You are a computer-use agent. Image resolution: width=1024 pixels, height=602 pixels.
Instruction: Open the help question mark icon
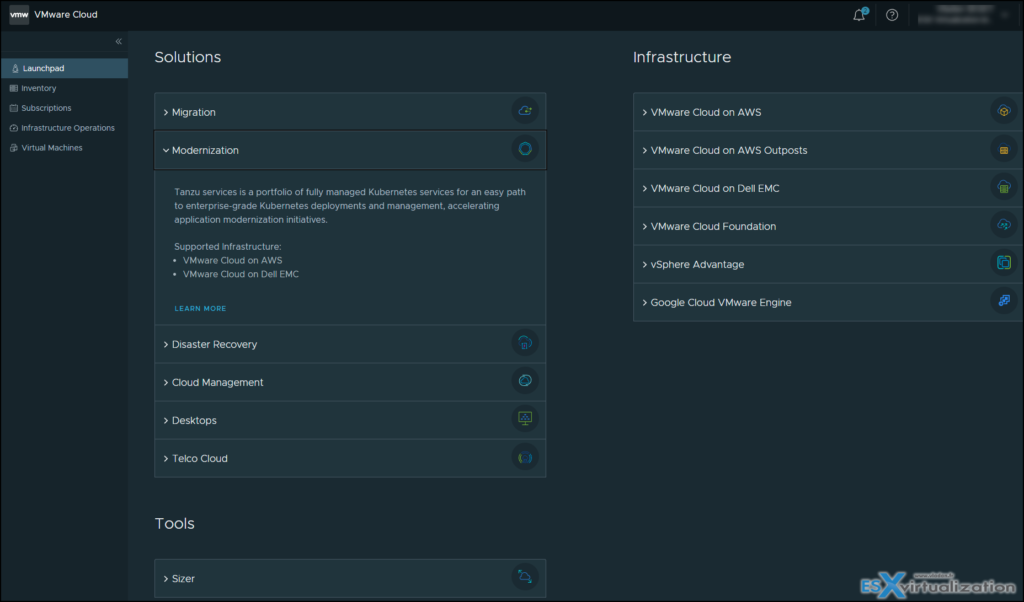889,14
